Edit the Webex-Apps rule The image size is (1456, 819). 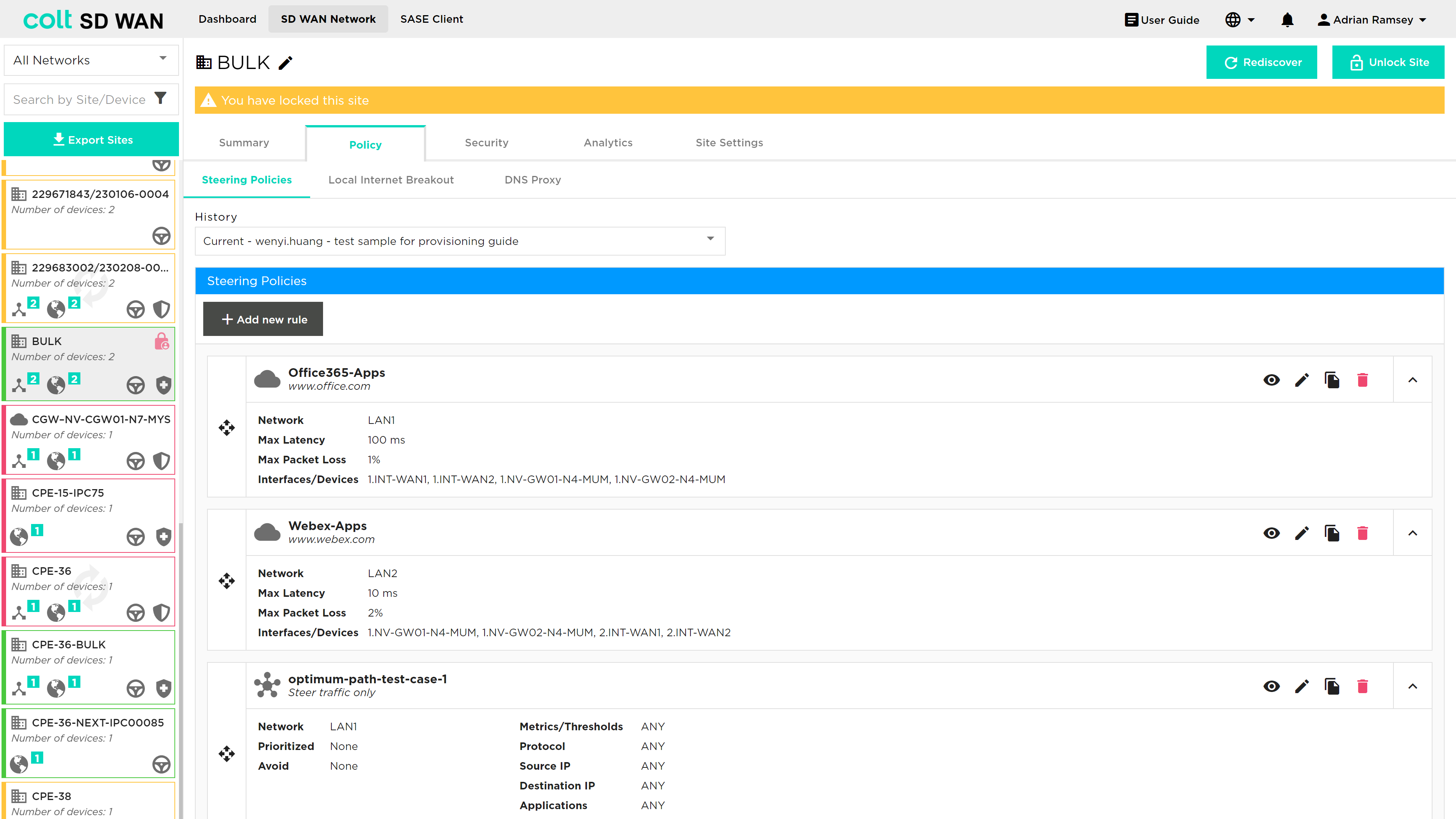click(1302, 533)
